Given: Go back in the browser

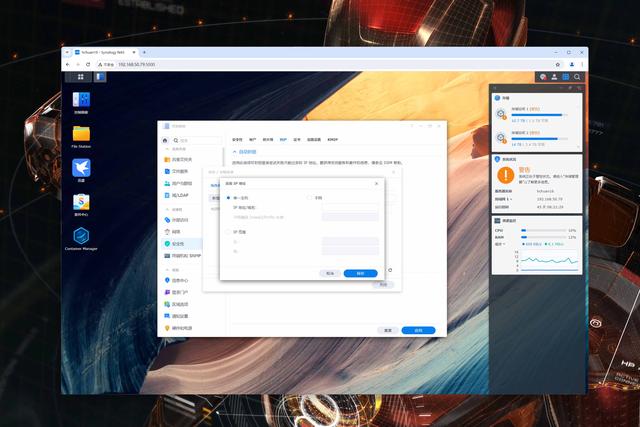Looking at the screenshot, I should [x=68, y=64].
